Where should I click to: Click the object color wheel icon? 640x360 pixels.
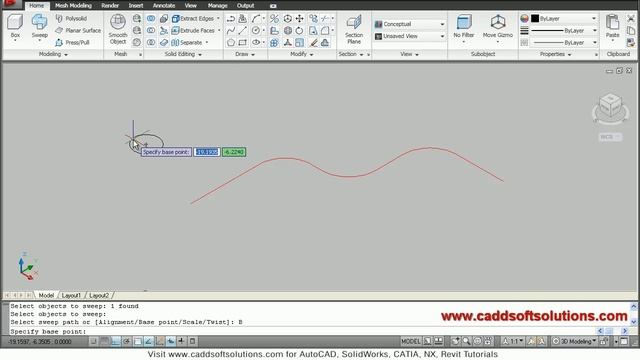coord(524,18)
